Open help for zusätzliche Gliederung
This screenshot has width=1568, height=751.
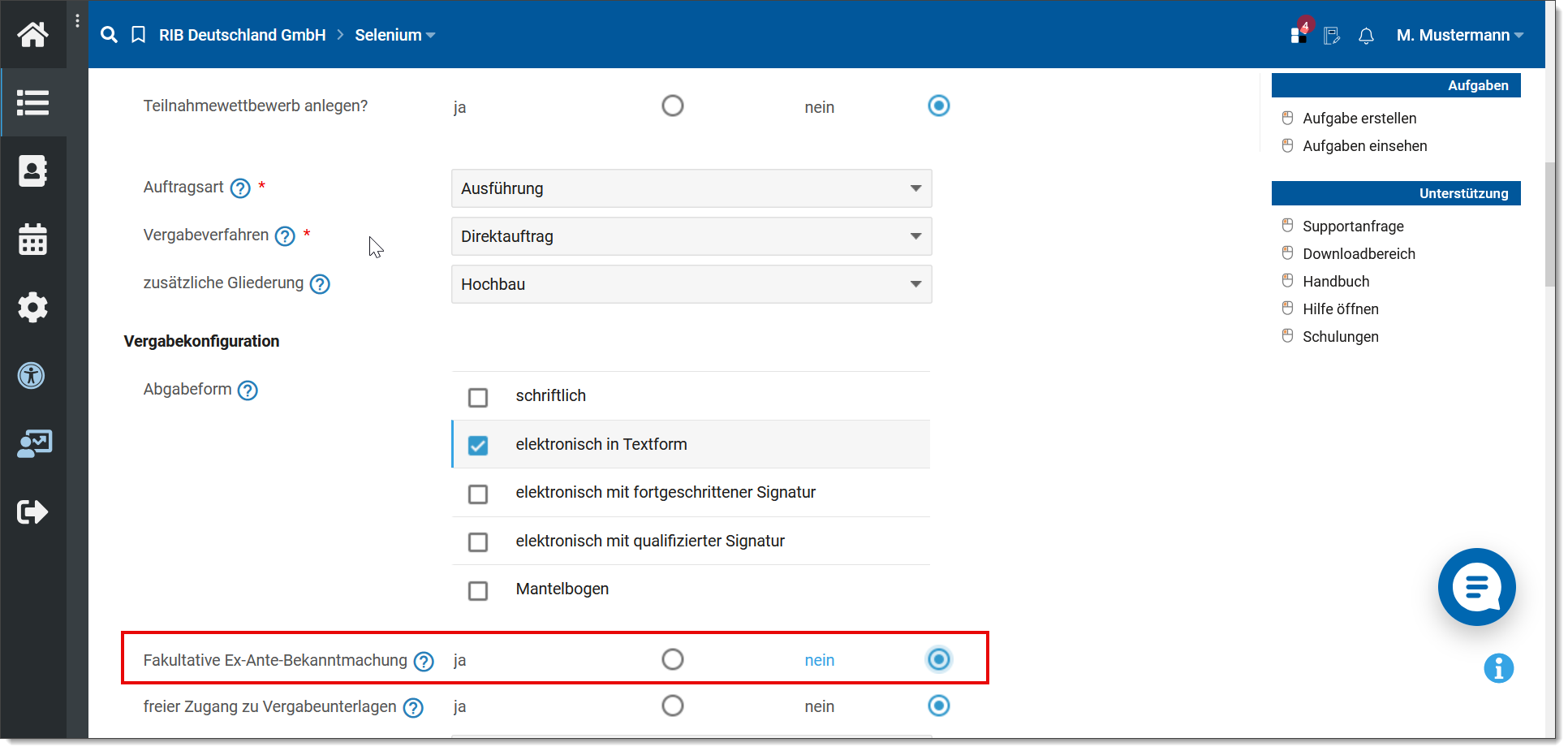click(321, 284)
